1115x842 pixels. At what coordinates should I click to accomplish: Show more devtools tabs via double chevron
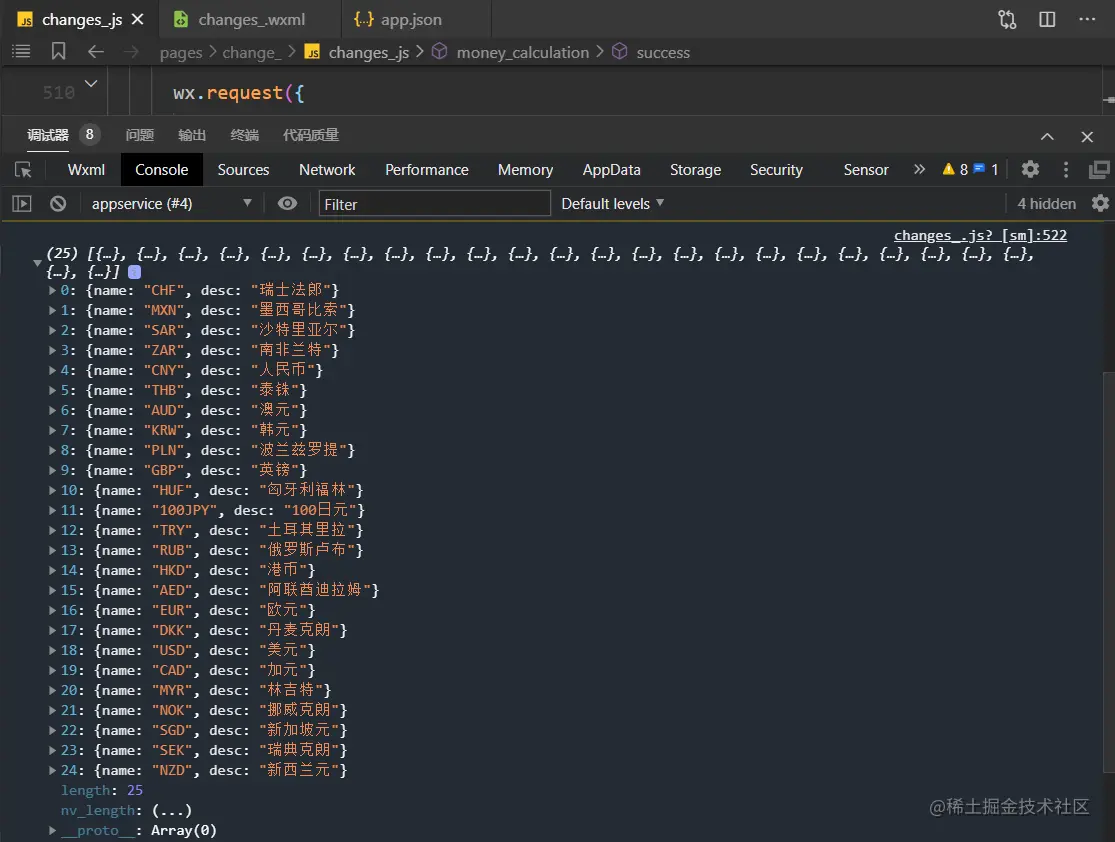pos(919,169)
